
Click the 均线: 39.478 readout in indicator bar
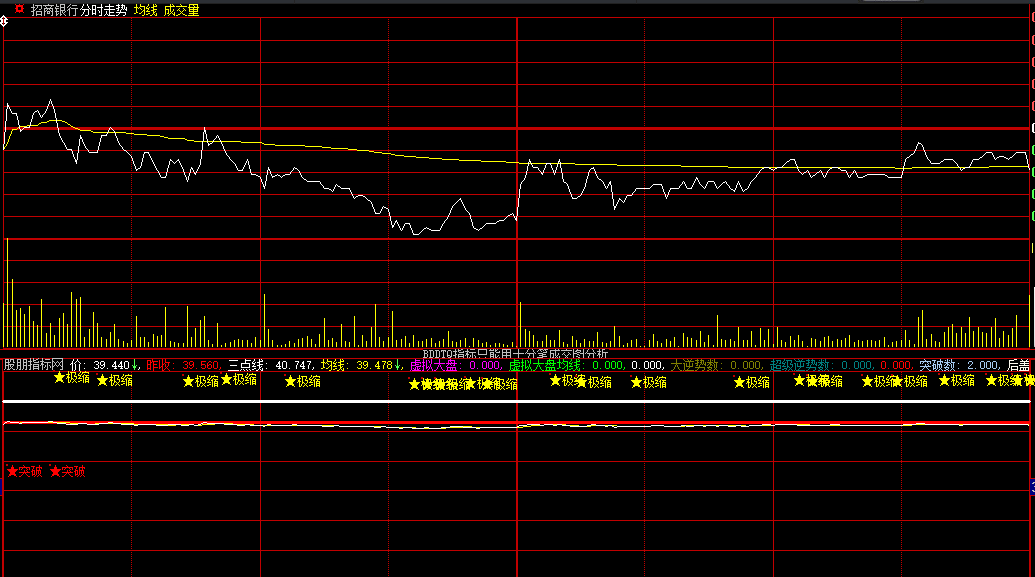361,365
